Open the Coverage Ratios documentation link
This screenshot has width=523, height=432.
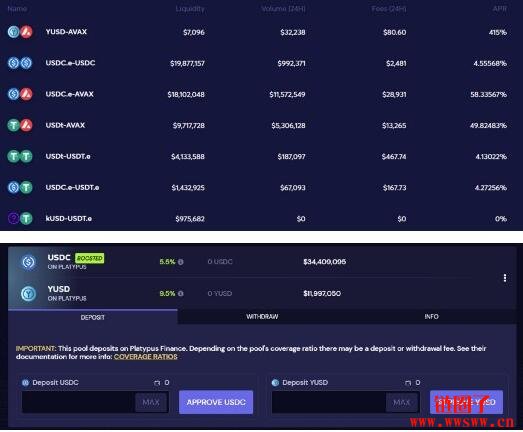[146, 357]
